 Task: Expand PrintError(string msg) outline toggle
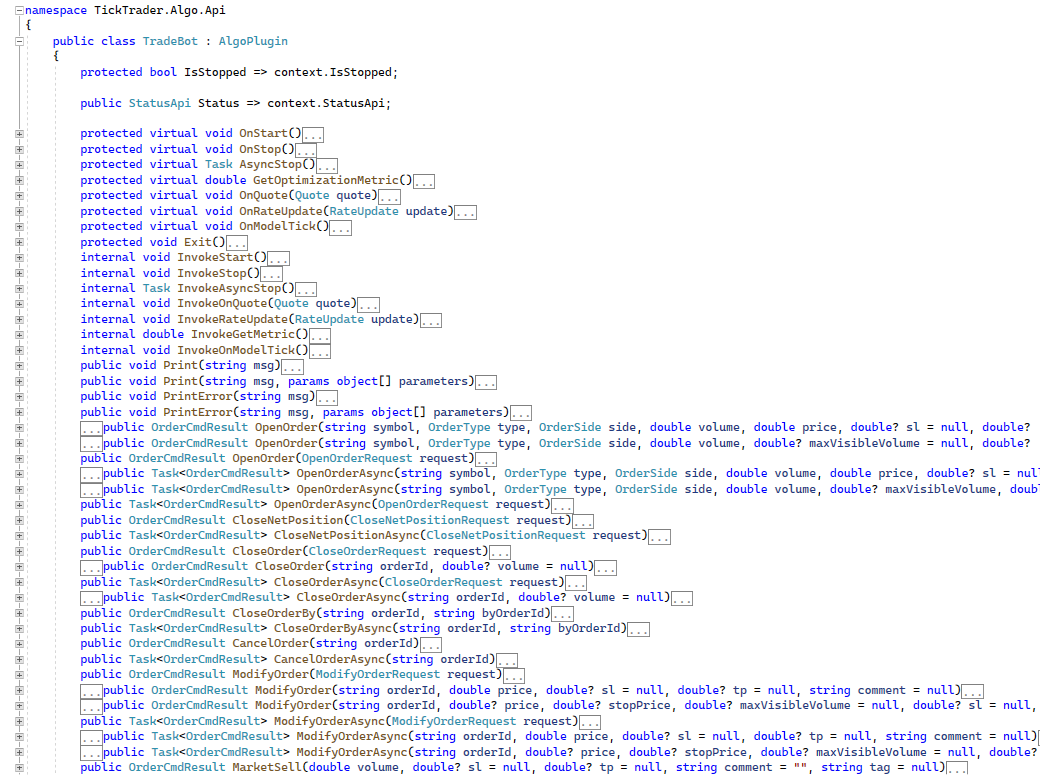[19, 397]
